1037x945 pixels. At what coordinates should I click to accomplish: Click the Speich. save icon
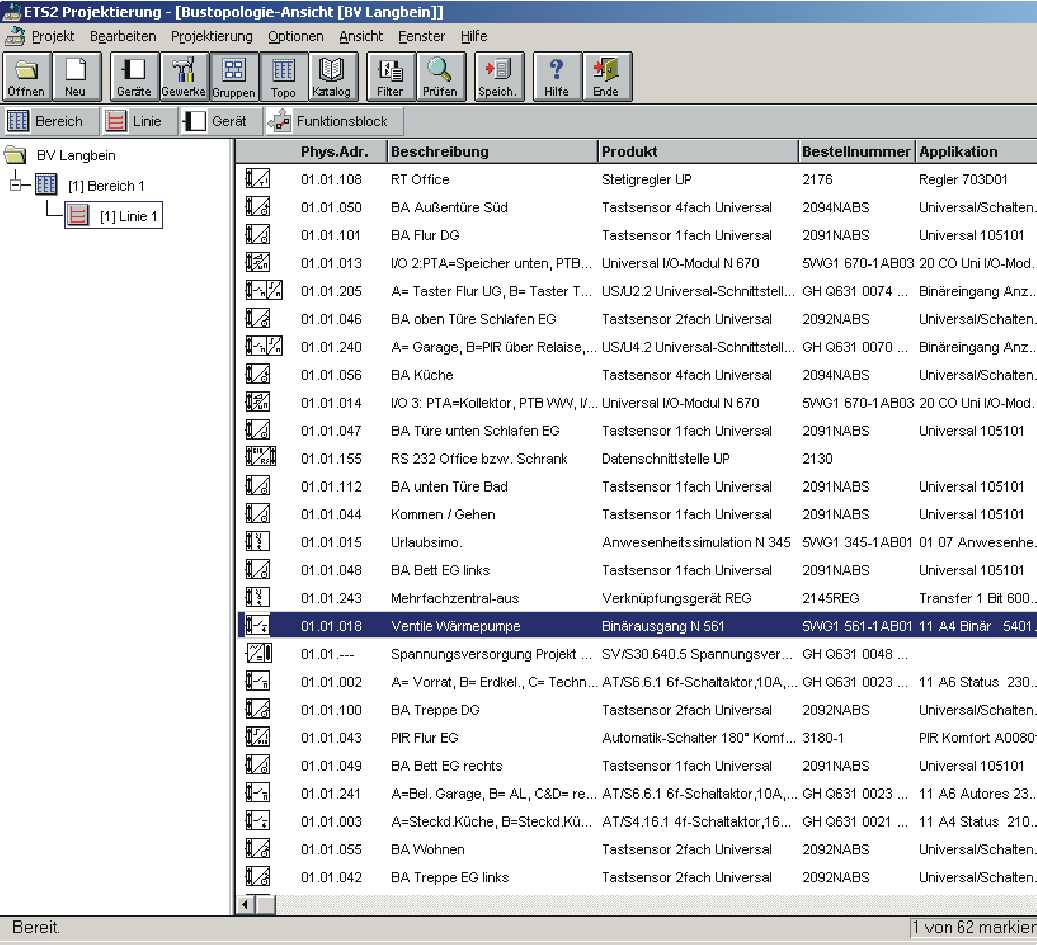497,77
